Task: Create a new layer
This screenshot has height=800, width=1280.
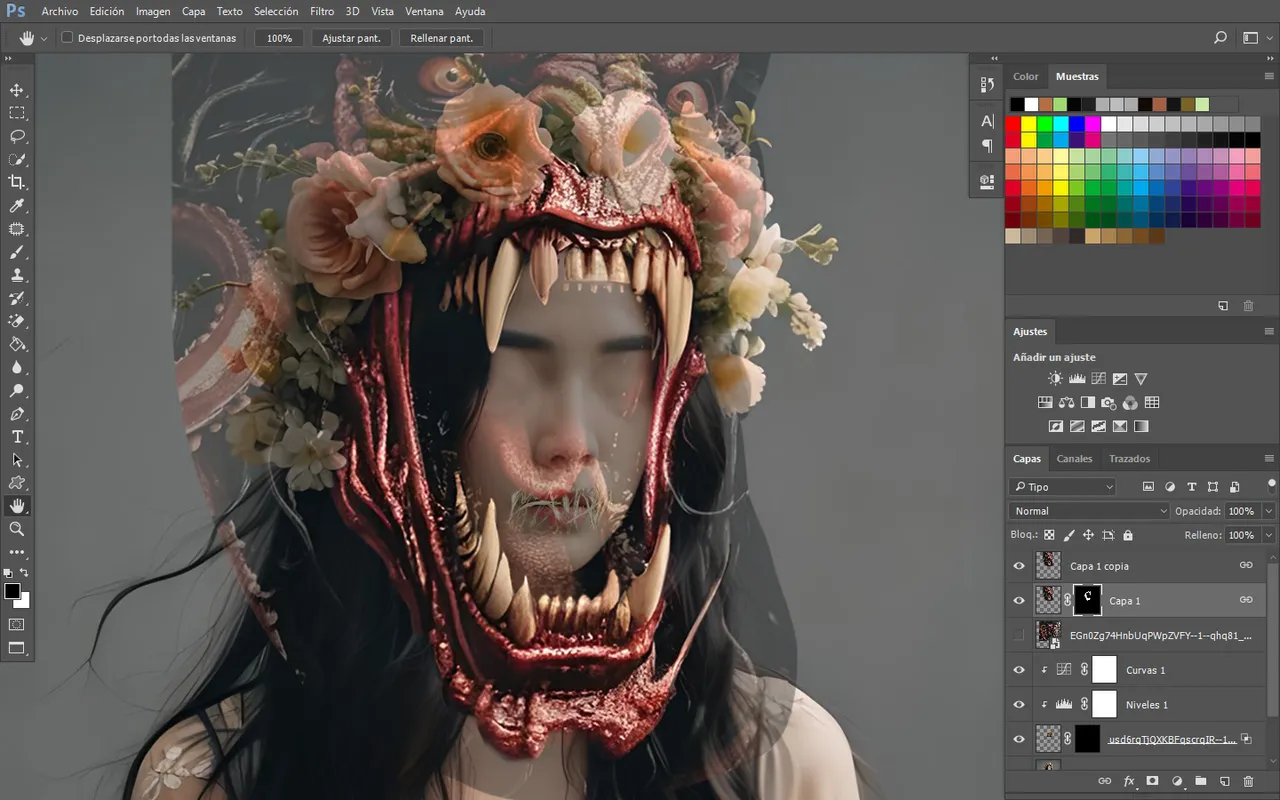Action: coord(1224,781)
